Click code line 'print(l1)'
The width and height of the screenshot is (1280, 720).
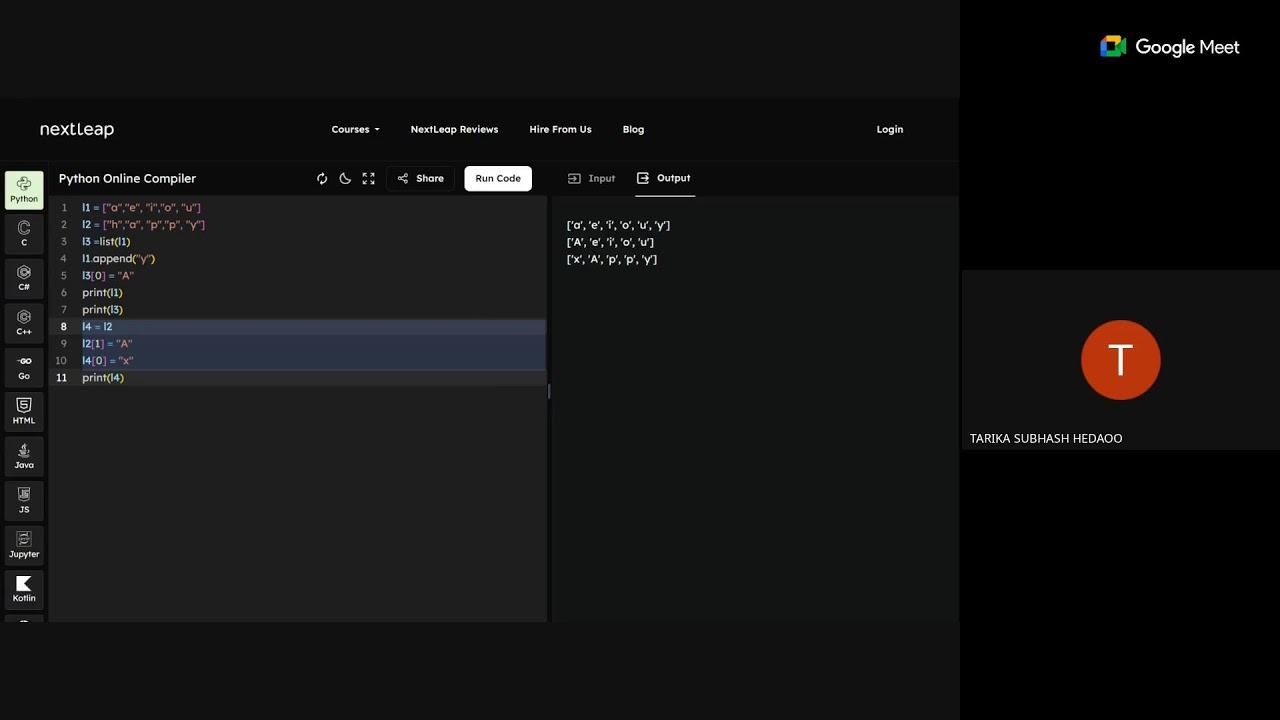pyautogui.click(x=102, y=292)
